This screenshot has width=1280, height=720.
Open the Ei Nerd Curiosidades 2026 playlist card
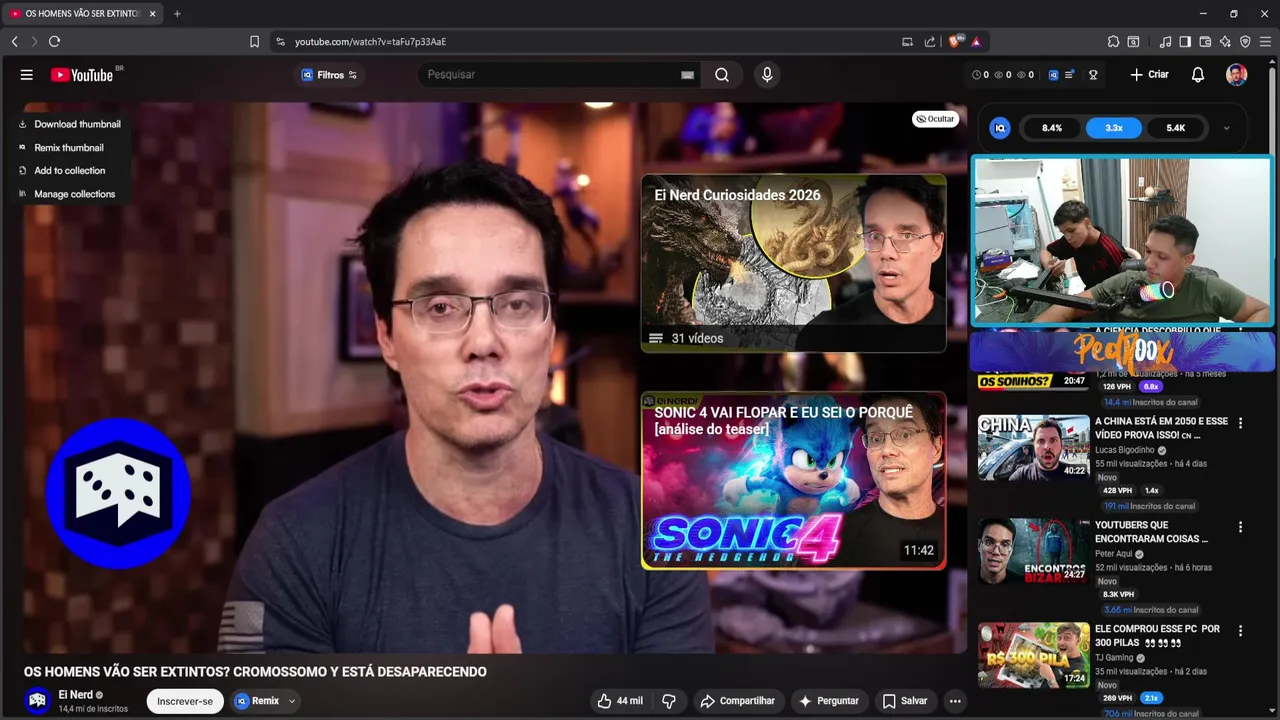[793, 263]
